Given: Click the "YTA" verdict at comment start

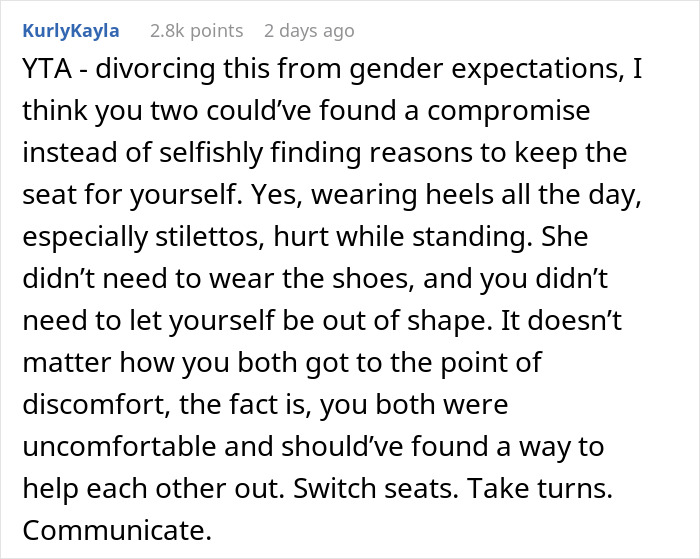Looking at the screenshot, I should point(43,72).
